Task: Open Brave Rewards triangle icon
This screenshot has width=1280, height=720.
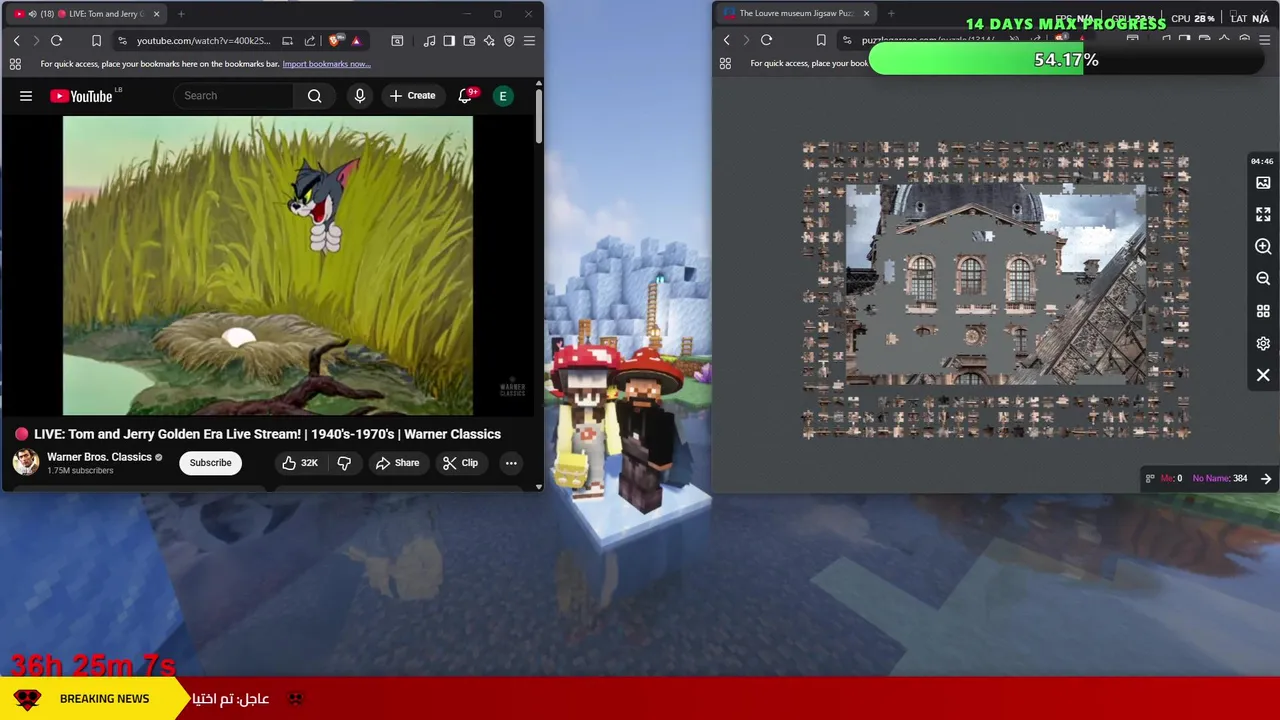Action: click(x=356, y=41)
